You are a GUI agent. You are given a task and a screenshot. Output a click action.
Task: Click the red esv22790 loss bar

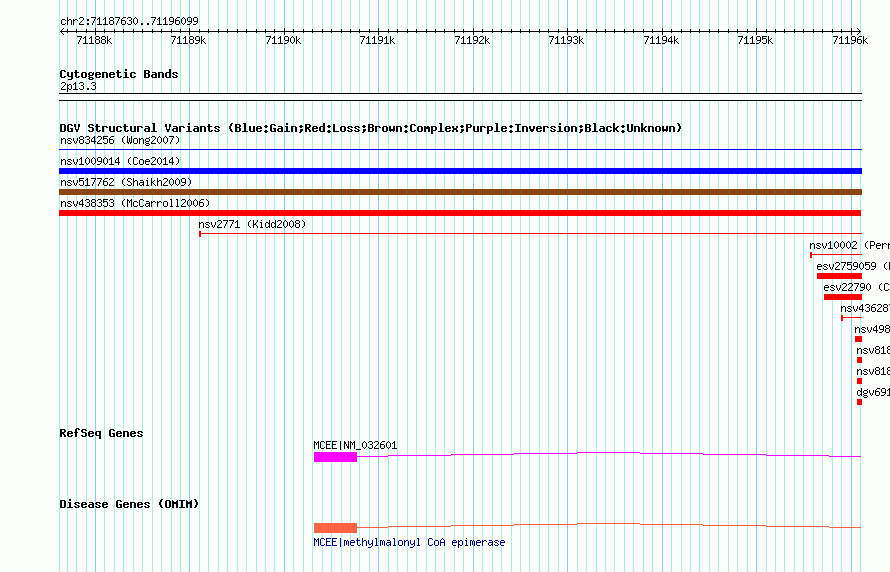(843, 297)
